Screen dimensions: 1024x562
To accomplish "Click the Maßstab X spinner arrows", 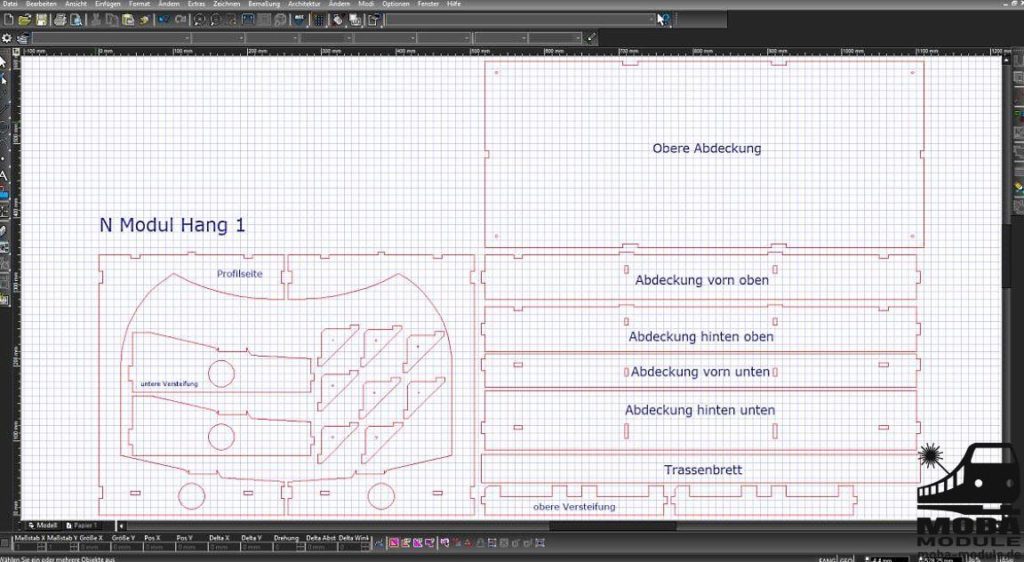I will [x=41, y=547].
